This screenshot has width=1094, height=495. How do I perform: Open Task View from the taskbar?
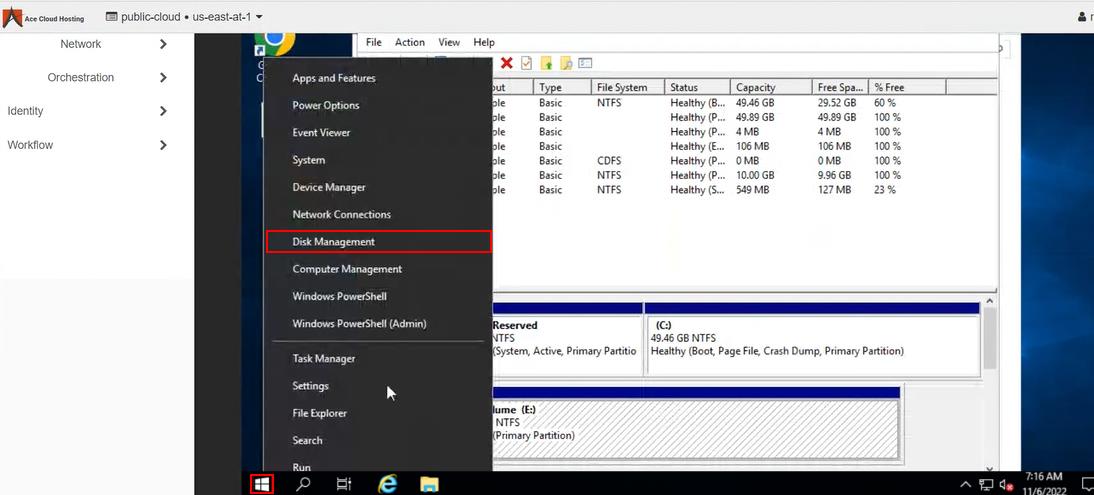tap(343, 484)
